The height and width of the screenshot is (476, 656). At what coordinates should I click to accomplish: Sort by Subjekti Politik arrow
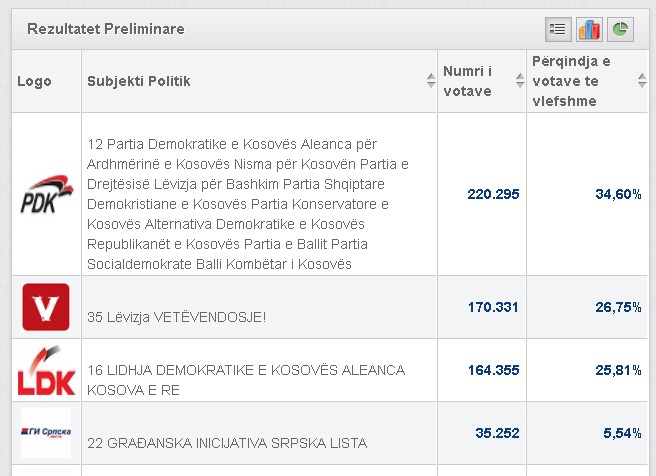pyautogui.click(x=430, y=81)
